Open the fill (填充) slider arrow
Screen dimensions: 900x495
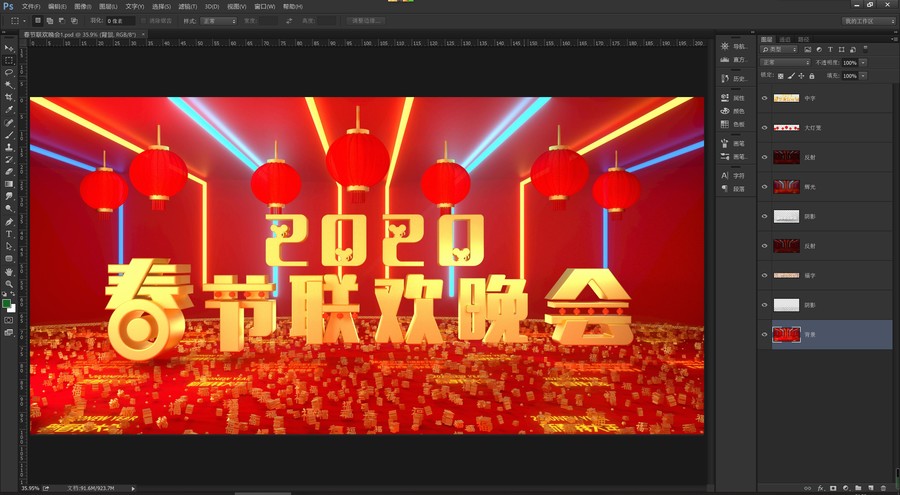click(x=863, y=76)
